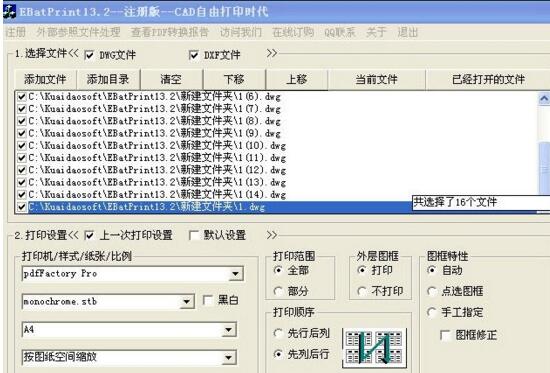This screenshot has width=550, height=373.
Task: Select the 1 (11).dwg file row text
Action: pos(157,158)
